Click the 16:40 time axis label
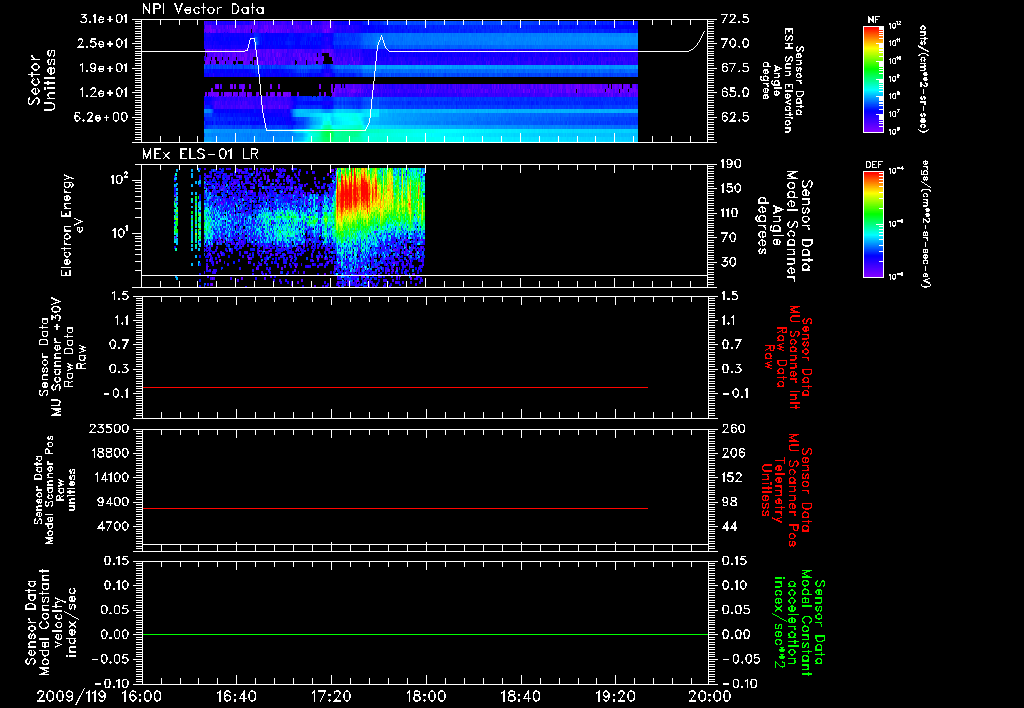 (x=236, y=696)
